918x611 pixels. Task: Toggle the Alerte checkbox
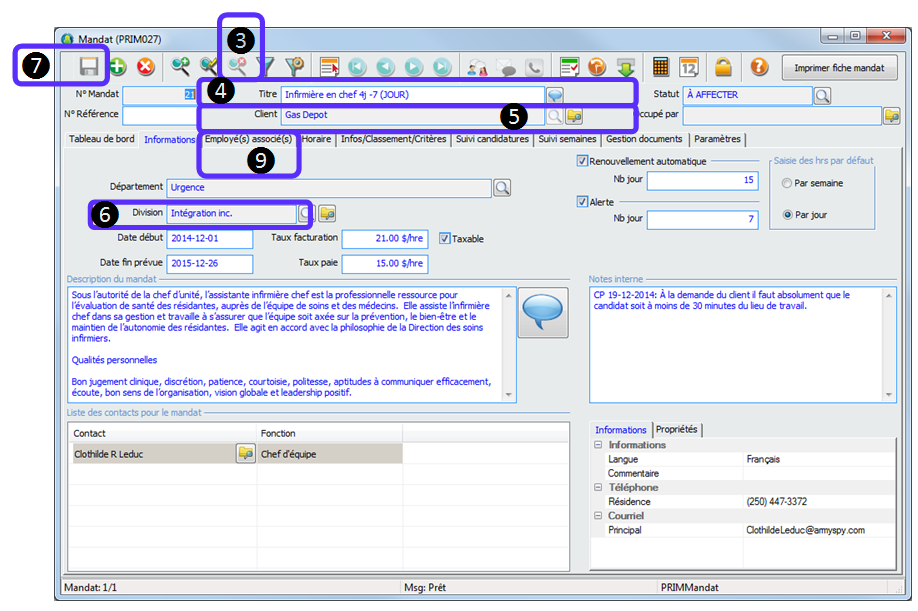click(x=583, y=201)
